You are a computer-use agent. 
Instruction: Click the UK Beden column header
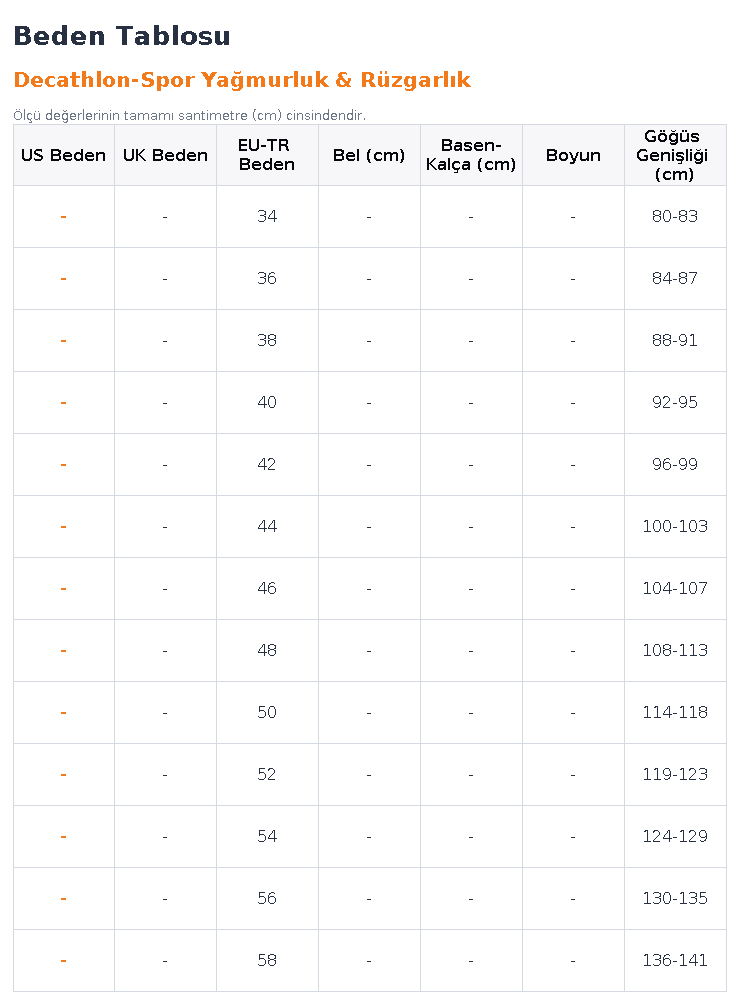165,155
